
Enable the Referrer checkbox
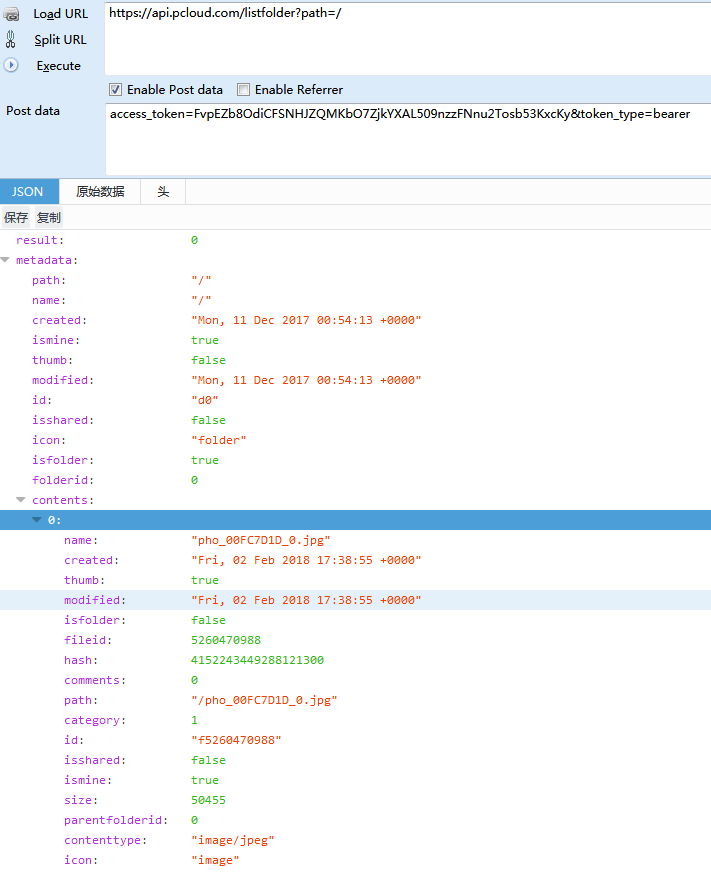243,90
